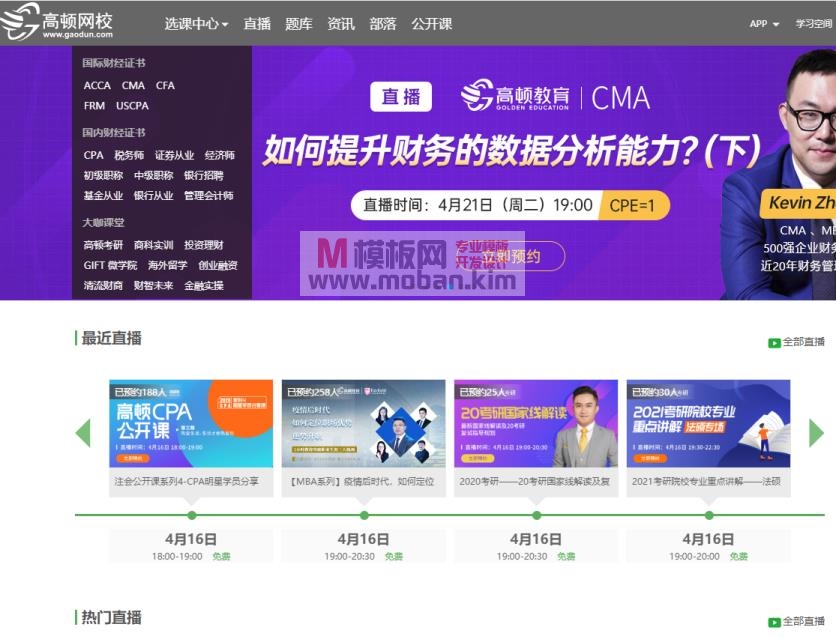Click the 立即预约 banner button
836x639 pixels.
pyautogui.click(x=511, y=256)
